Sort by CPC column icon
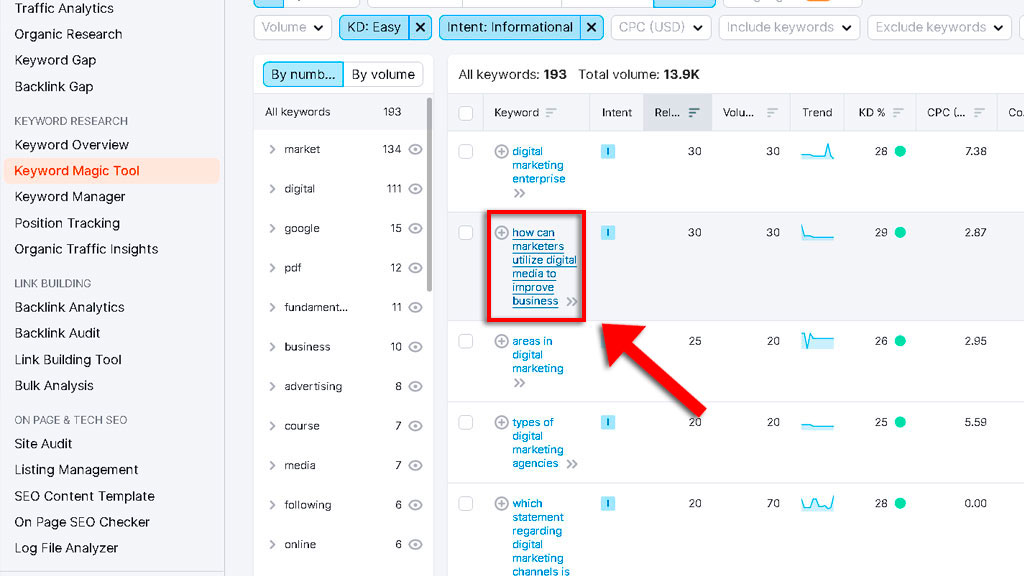Image resolution: width=1024 pixels, height=576 pixels. click(x=978, y=113)
